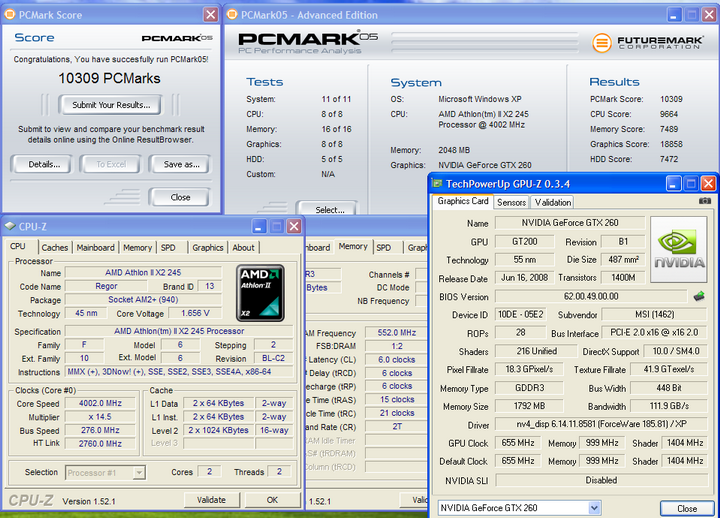Screen dimensions: 720x518
Task: Click the Core Speed value 4002.0 MHz
Action: (100, 403)
